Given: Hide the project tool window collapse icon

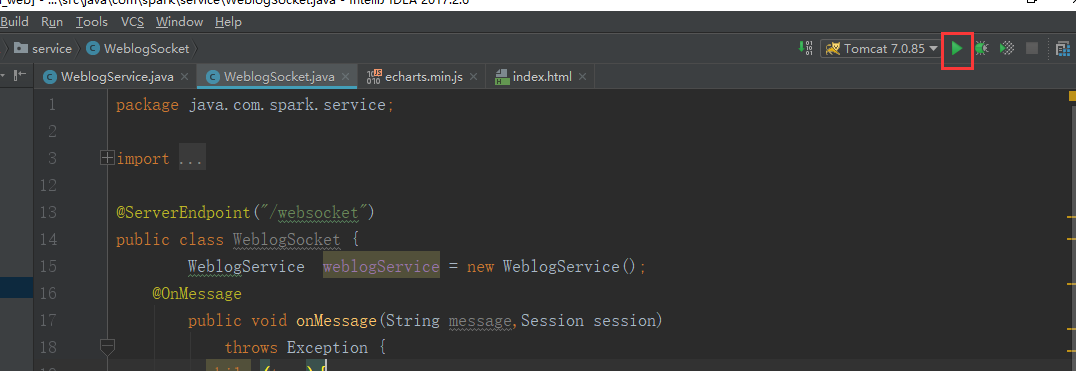Looking at the screenshot, I should (21, 75).
